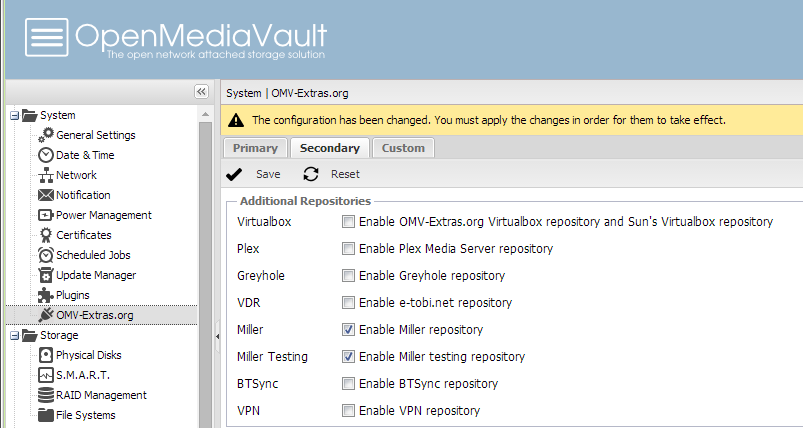Click the File Systems folder icon

(46, 415)
